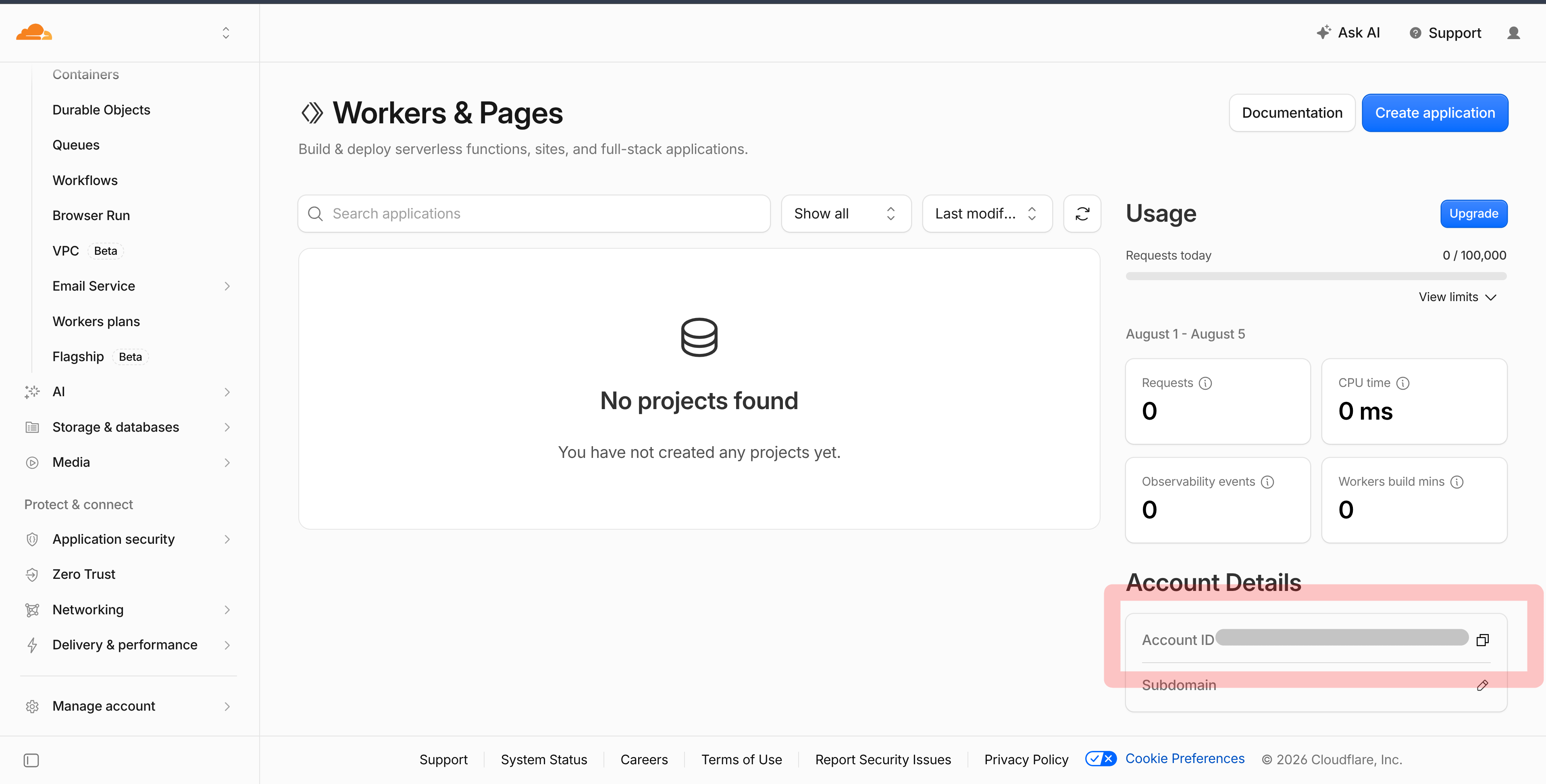Image resolution: width=1546 pixels, height=784 pixels.
Task: Open Durable Objects in sidebar
Action: 102,110
